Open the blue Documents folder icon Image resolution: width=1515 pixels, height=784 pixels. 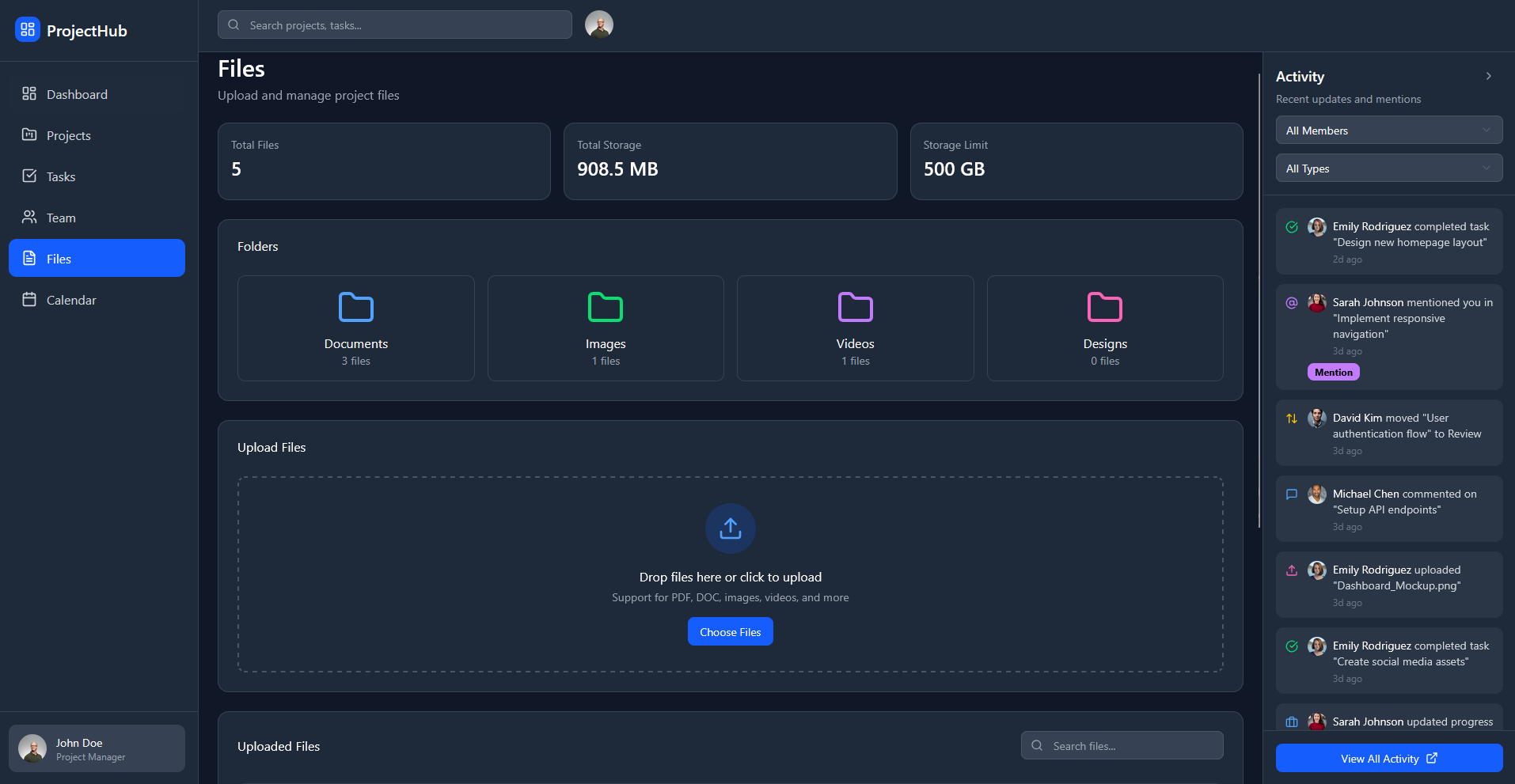355,307
